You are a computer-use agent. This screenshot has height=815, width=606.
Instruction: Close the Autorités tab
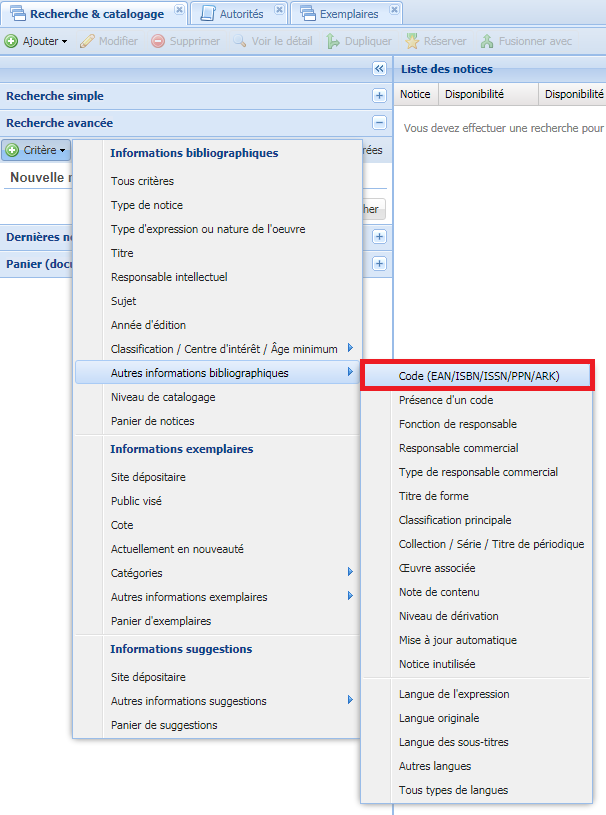279,10
